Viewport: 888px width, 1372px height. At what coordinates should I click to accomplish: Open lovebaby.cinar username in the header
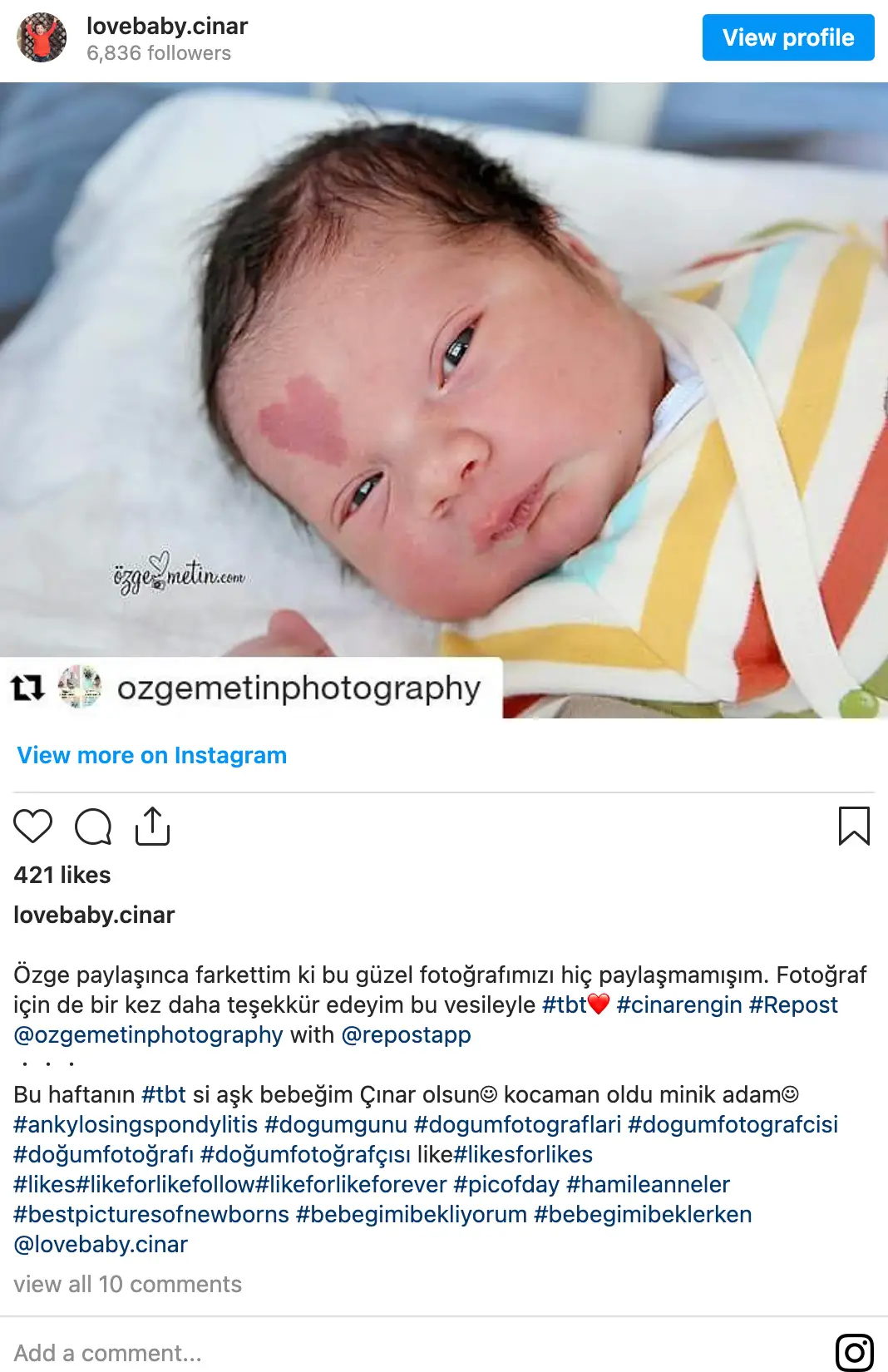click(x=167, y=26)
